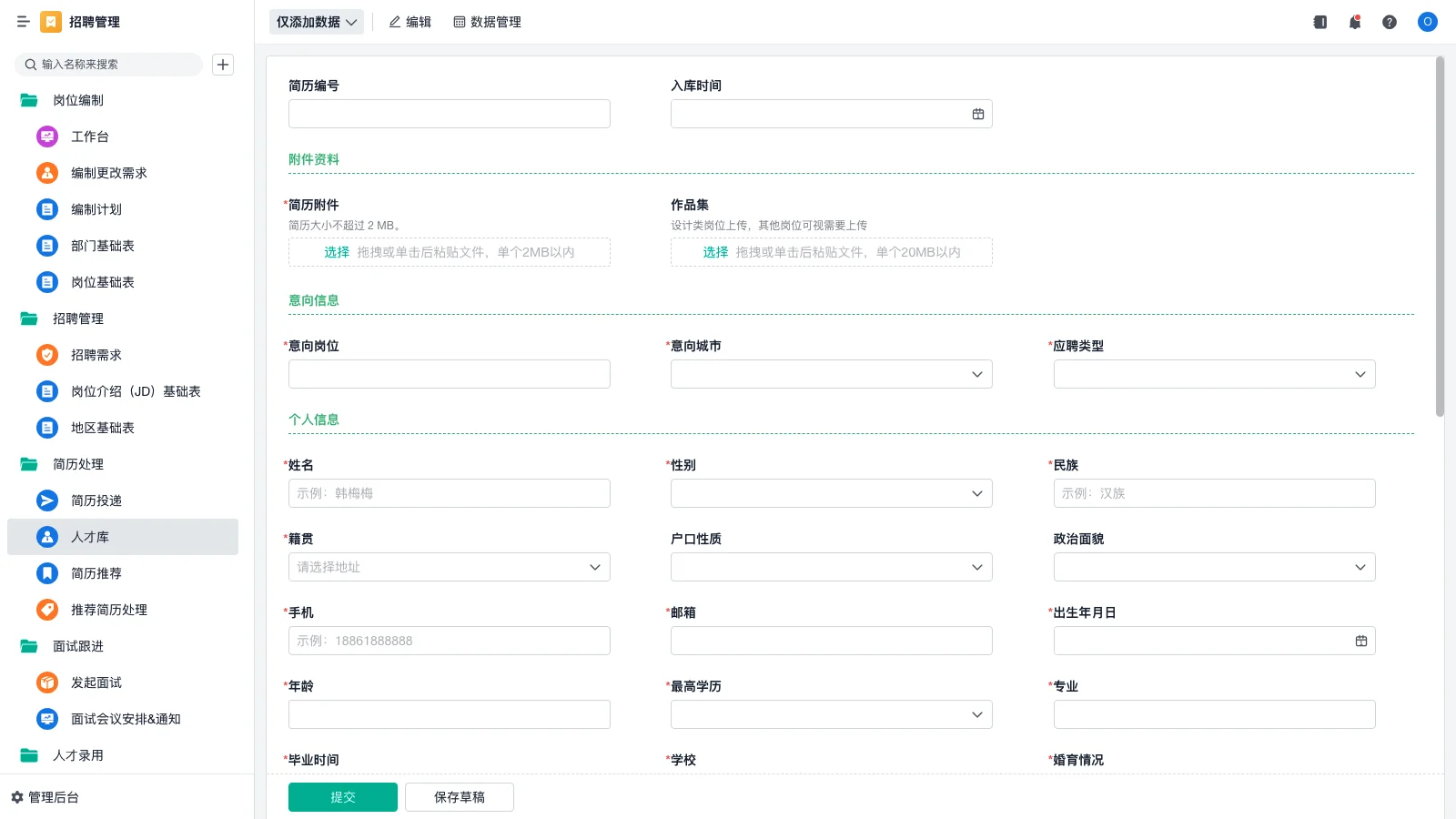The height and width of the screenshot is (819, 1456).
Task: Click 选择 to upload a resume attachment
Action: pos(336,252)
